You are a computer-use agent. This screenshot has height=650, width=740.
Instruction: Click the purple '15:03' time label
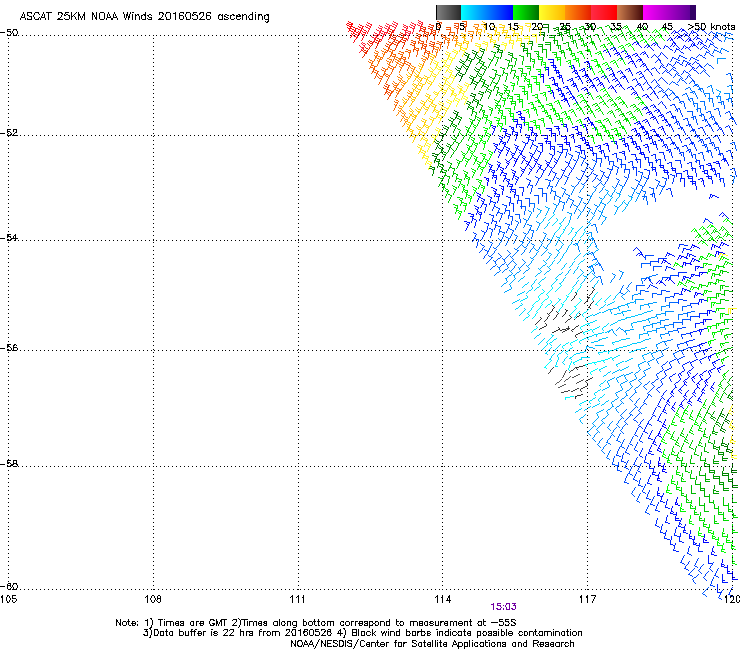(503, 607)
